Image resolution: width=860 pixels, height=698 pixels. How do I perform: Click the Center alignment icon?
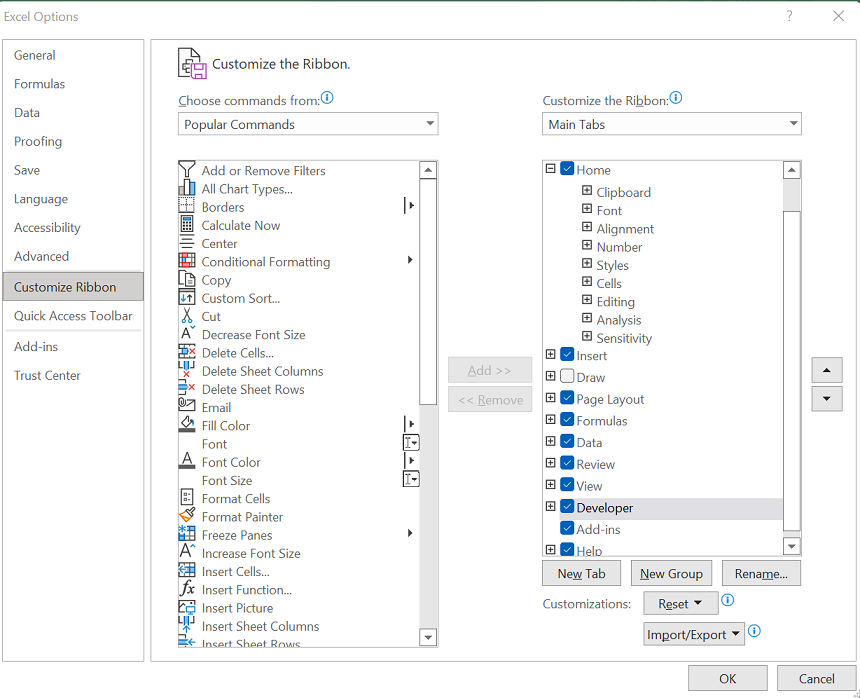pos(186,243)
